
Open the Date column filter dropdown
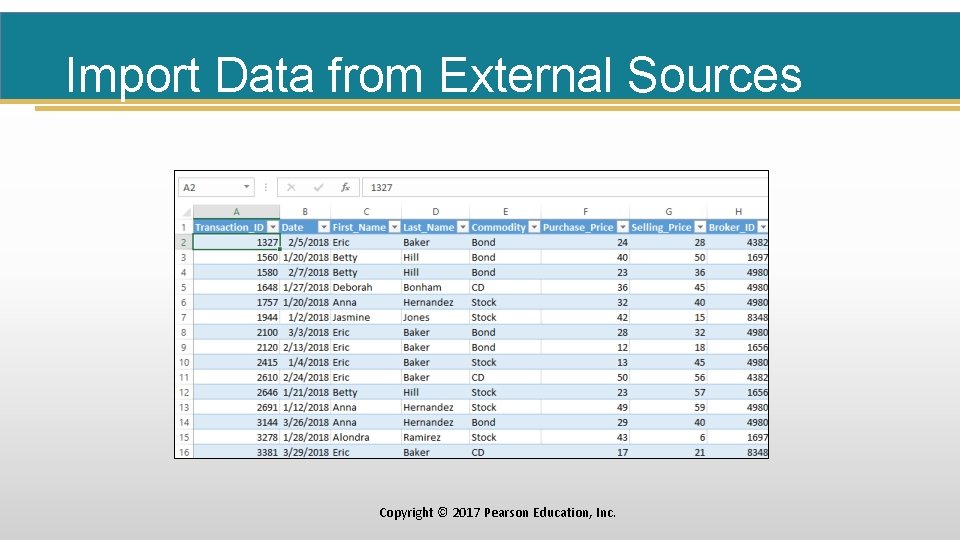[x=324, y=227]
